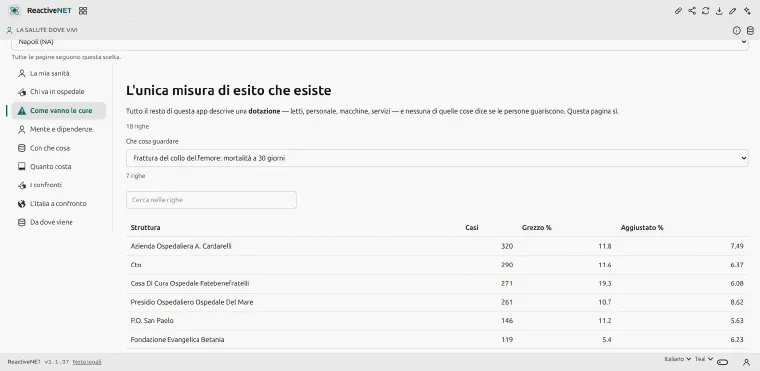Click Presidio Ospedaliero Ospedale Del Mare

[x=192, y=302]
